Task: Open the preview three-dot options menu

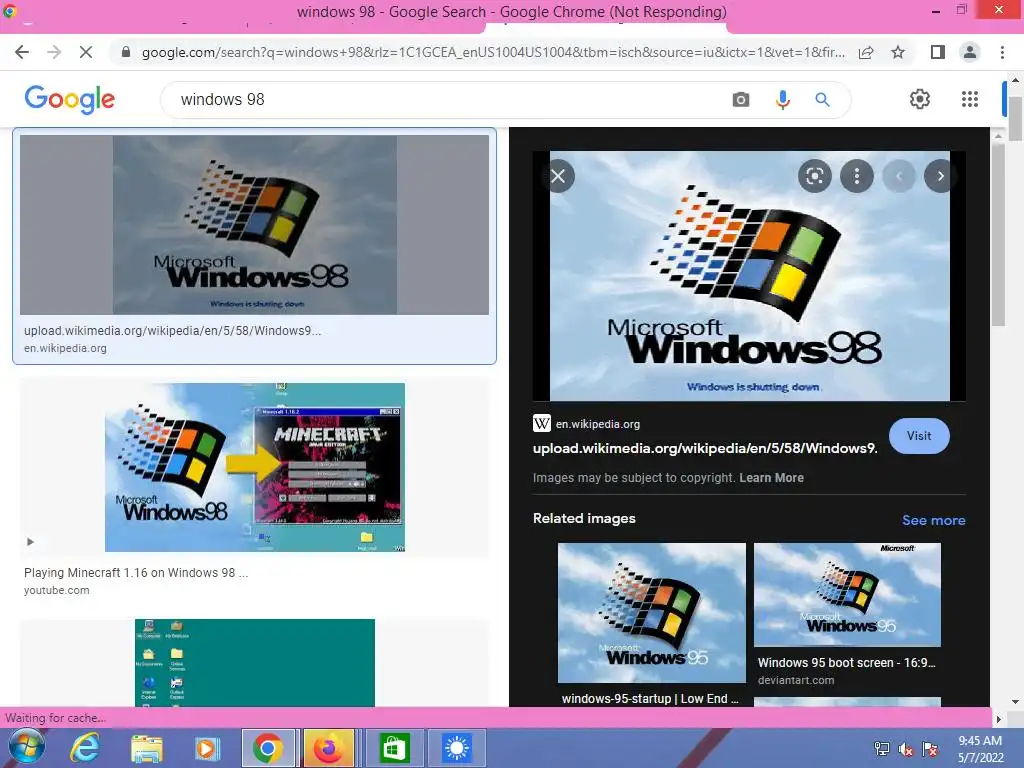Action: [857, 176]
